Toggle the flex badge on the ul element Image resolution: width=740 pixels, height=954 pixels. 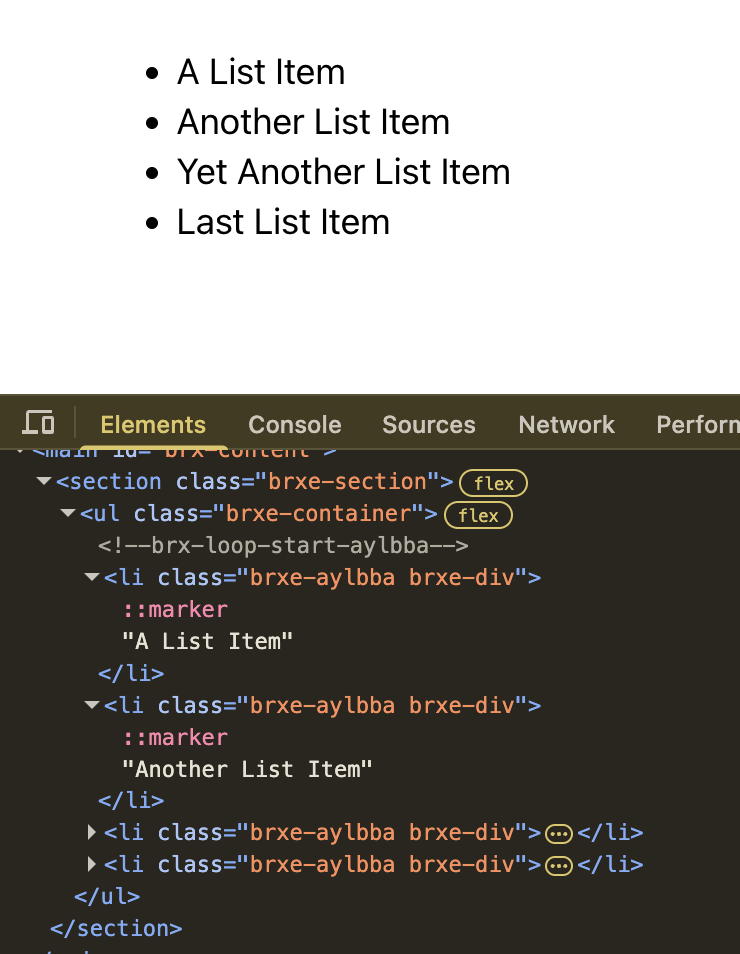tap(478, 515)
